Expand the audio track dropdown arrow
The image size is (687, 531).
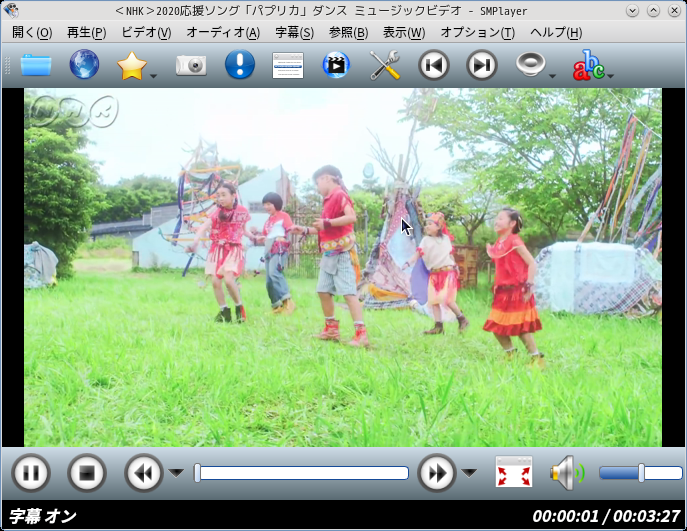coord(552,76)
